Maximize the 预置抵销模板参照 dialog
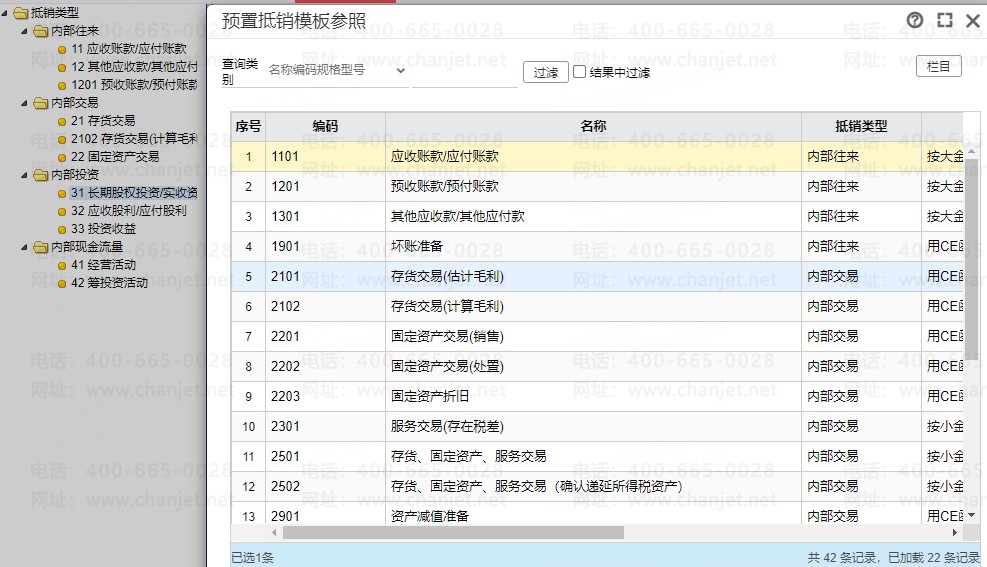 tap(945, 20)
